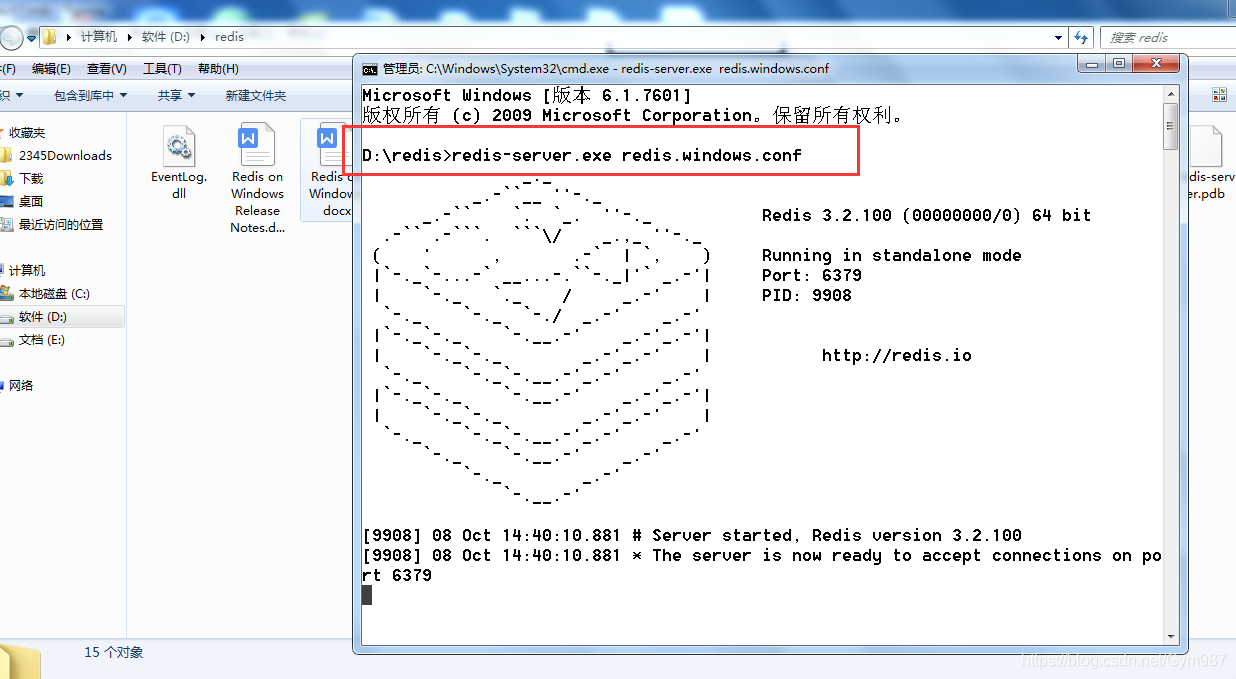
Task: Click the Explorer back navigation button
Action: point(11,38)
